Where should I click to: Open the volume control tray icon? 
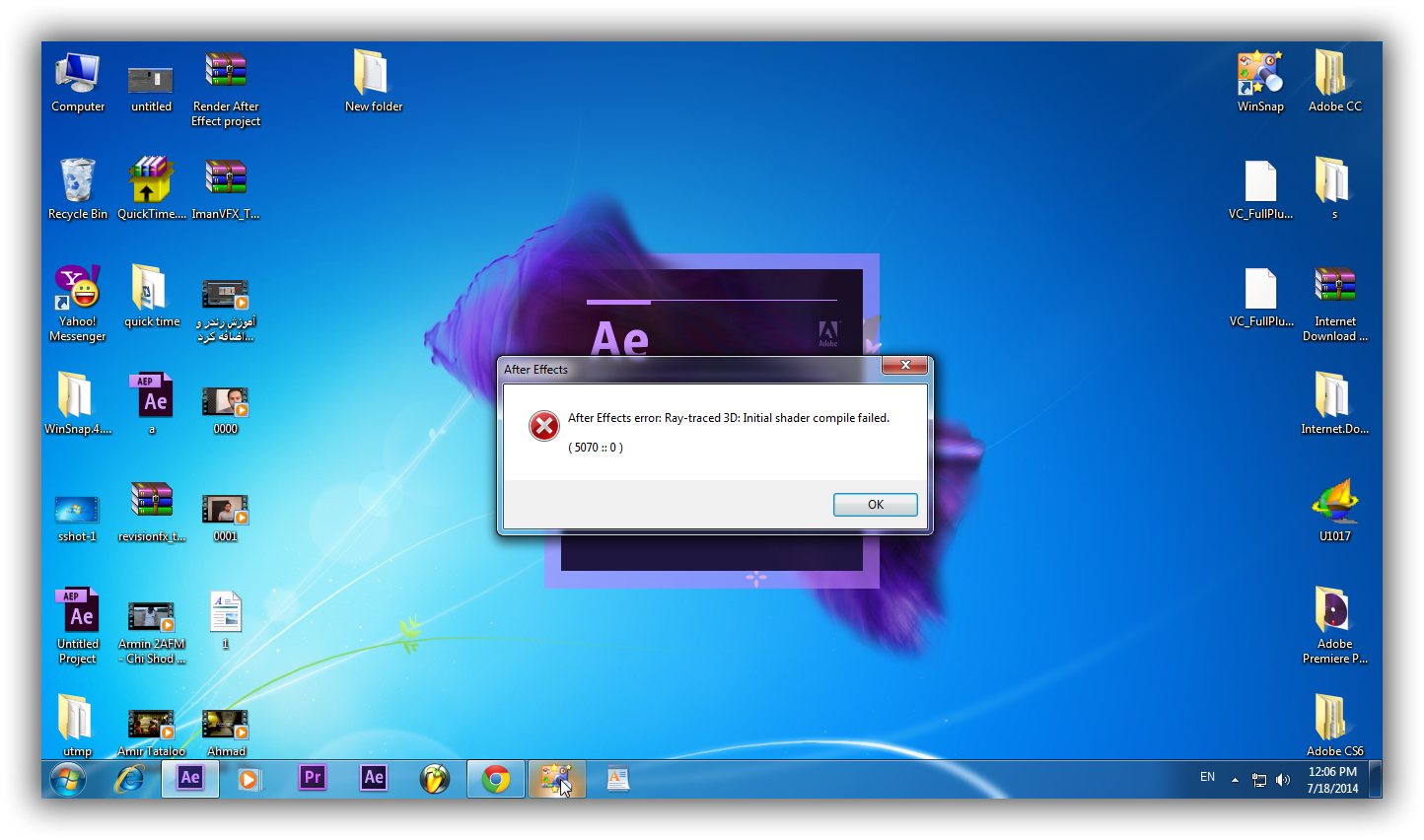1283,780
